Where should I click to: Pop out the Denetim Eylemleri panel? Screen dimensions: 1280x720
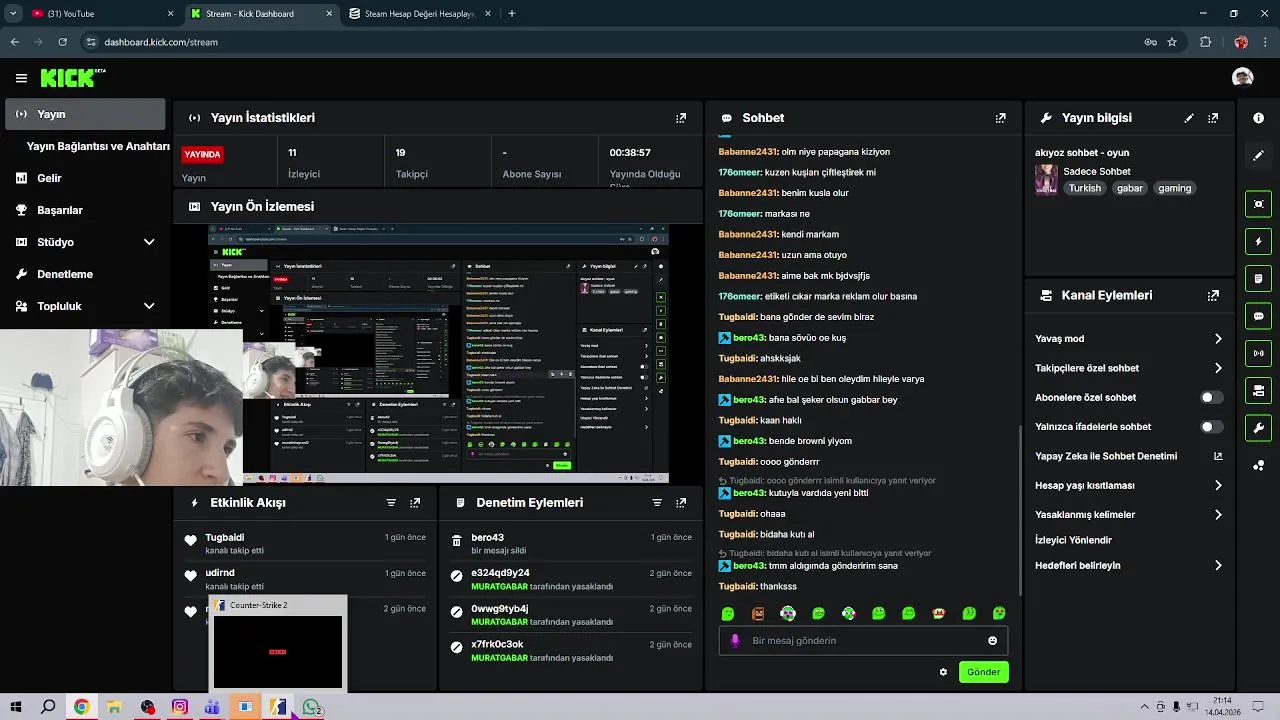[x=681, y=503]
